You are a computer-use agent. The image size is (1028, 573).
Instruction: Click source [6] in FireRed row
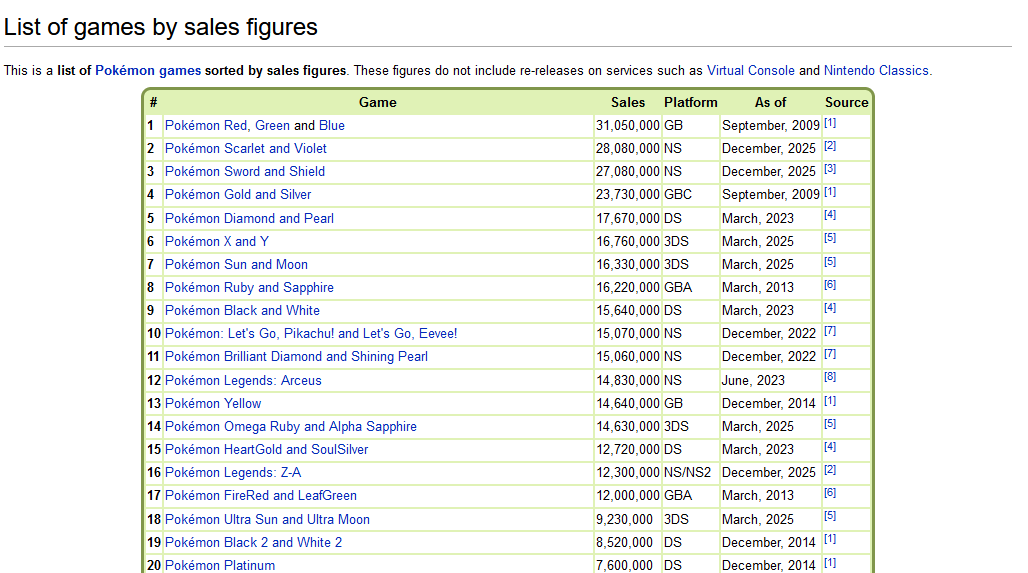830,493
